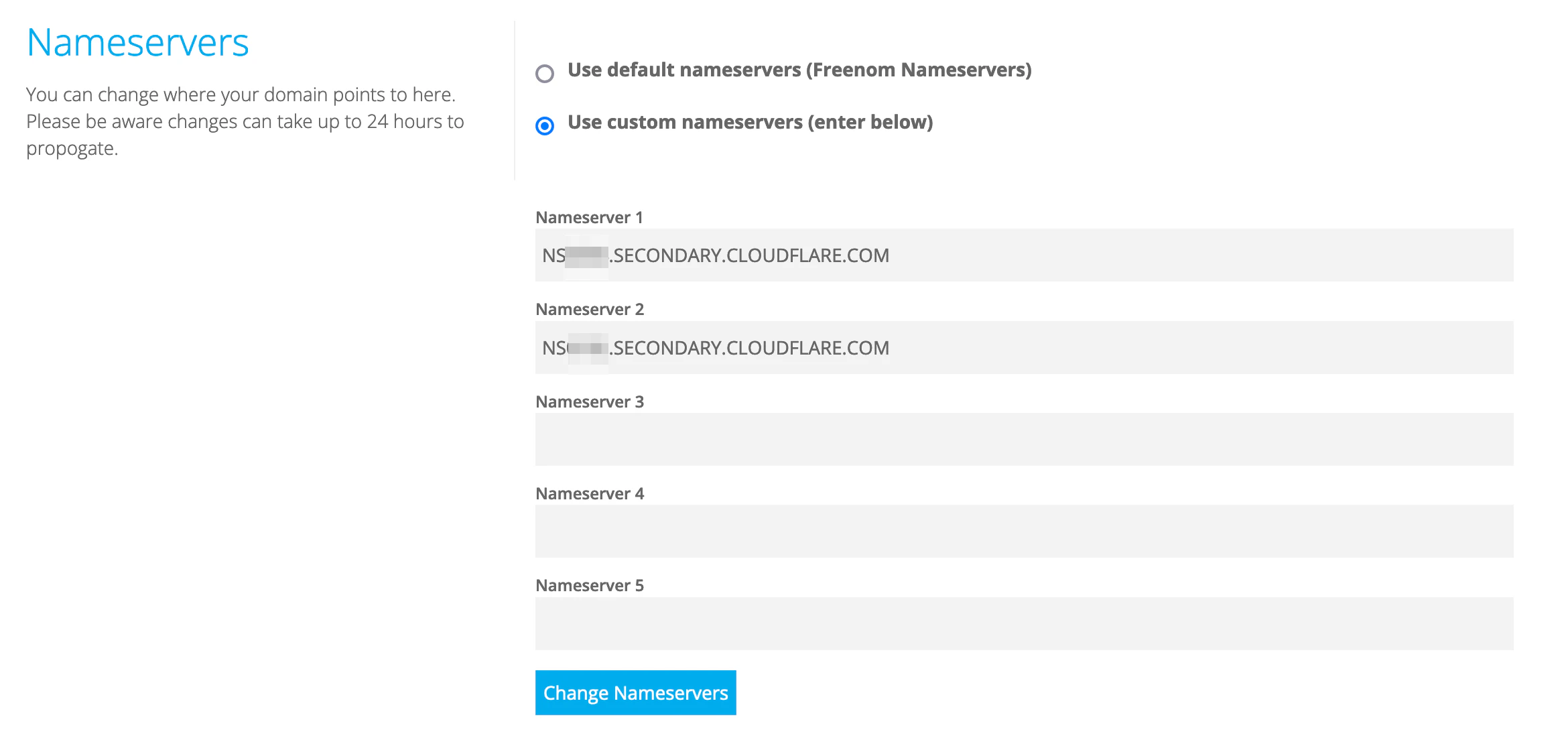Click the propagation notice paragraph text
This screenshot has width=1568, height=740.
coord(245,121)
